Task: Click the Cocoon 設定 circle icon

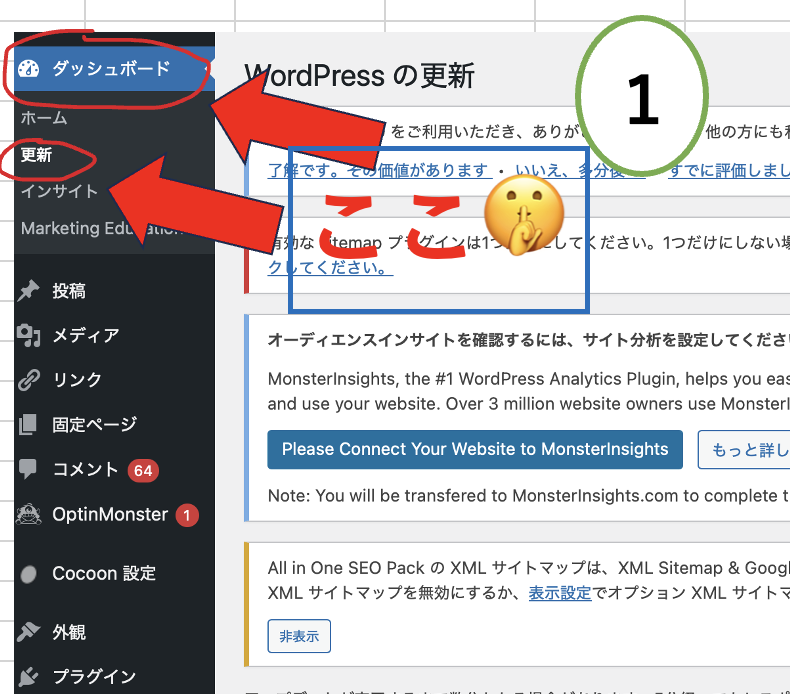Action: [29, 574]
